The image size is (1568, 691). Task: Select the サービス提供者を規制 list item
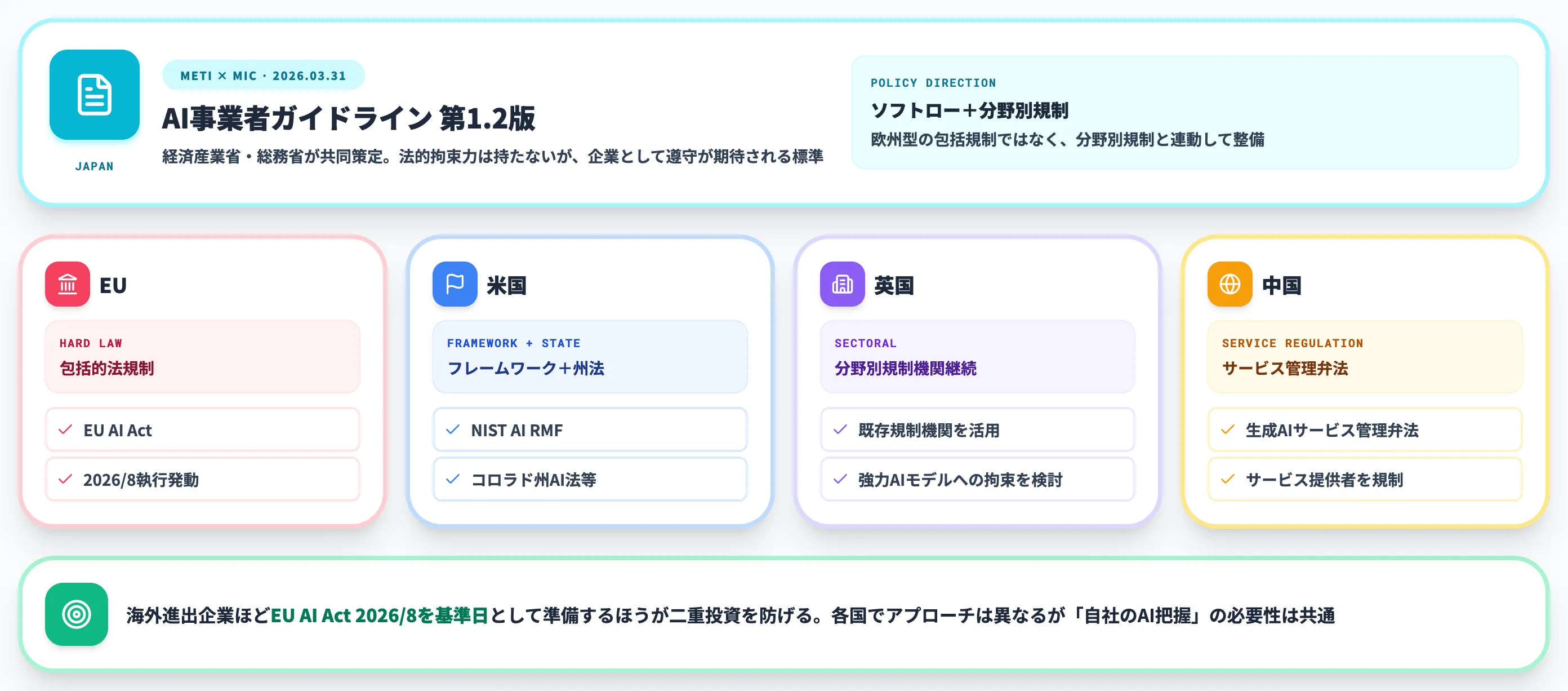coord(1365,479)
